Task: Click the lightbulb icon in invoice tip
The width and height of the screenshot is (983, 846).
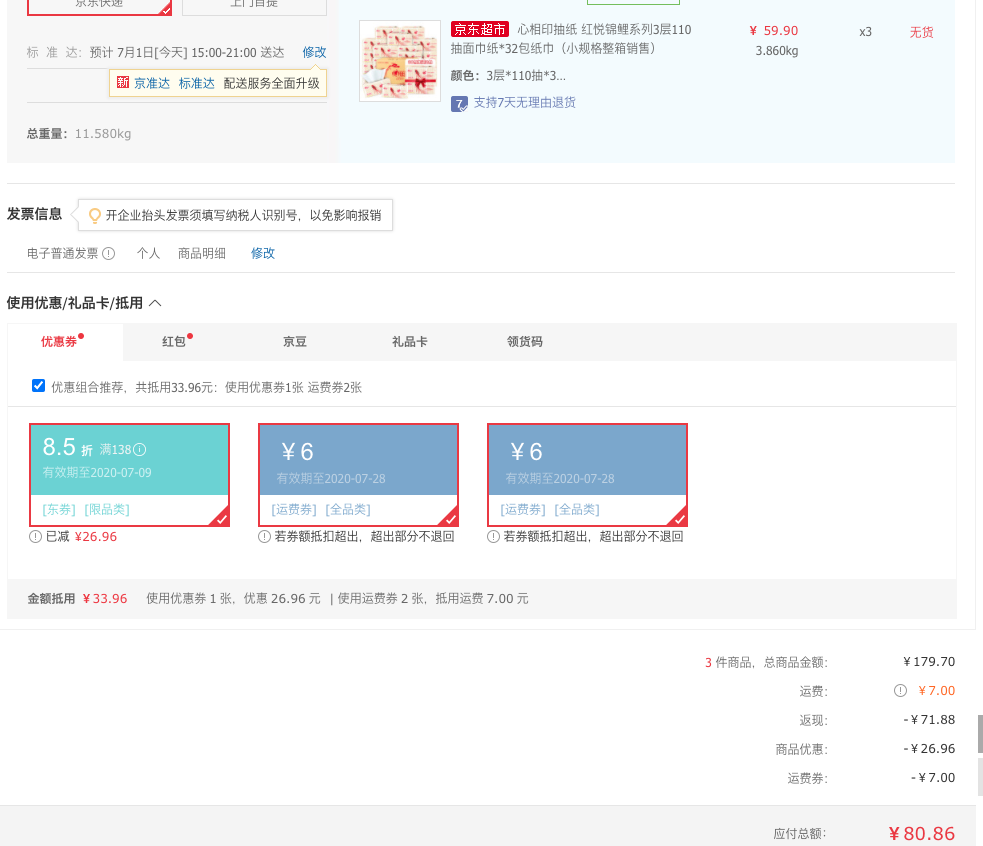Action: coord(95,216)
